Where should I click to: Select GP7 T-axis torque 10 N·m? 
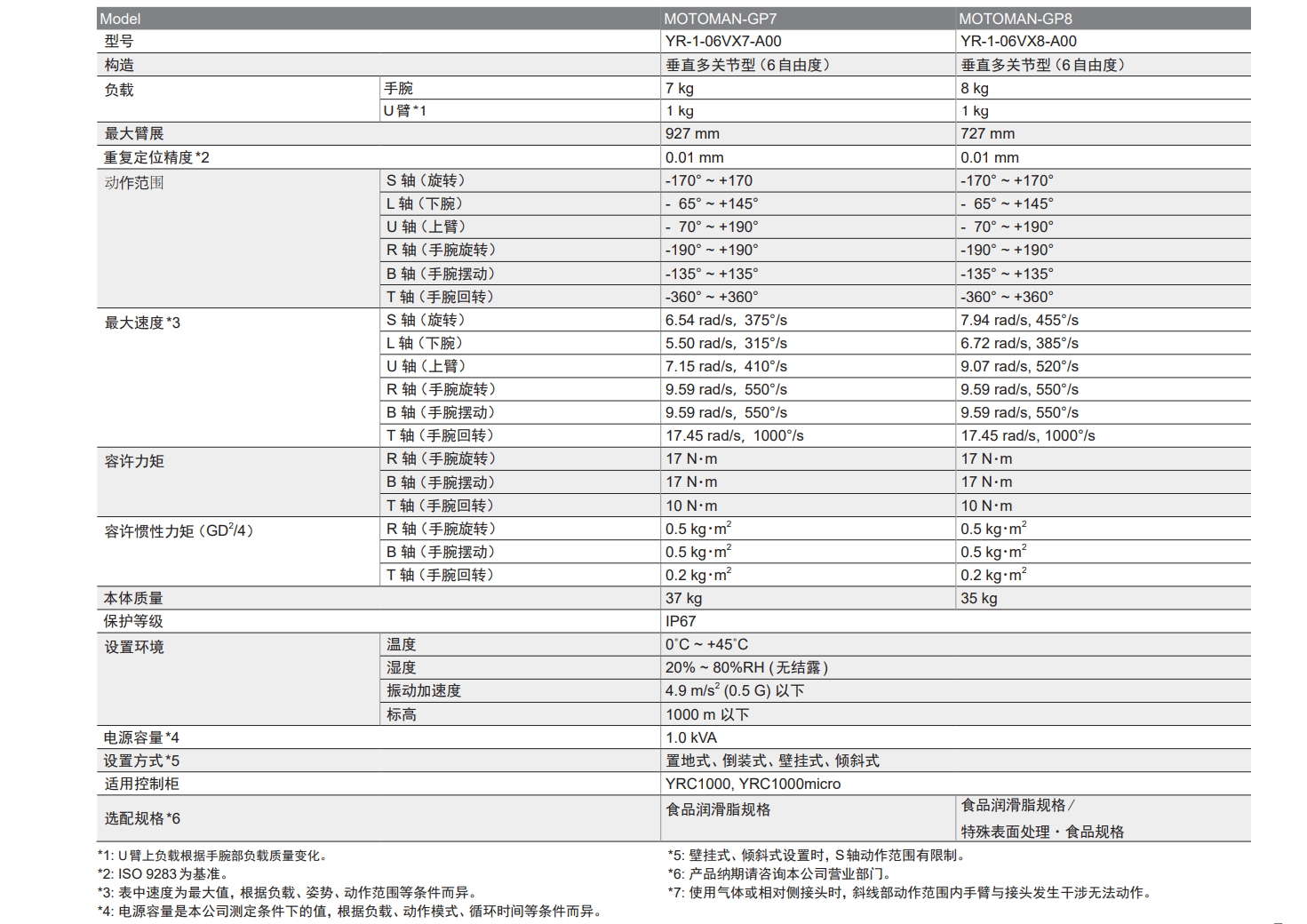point(691,506)
